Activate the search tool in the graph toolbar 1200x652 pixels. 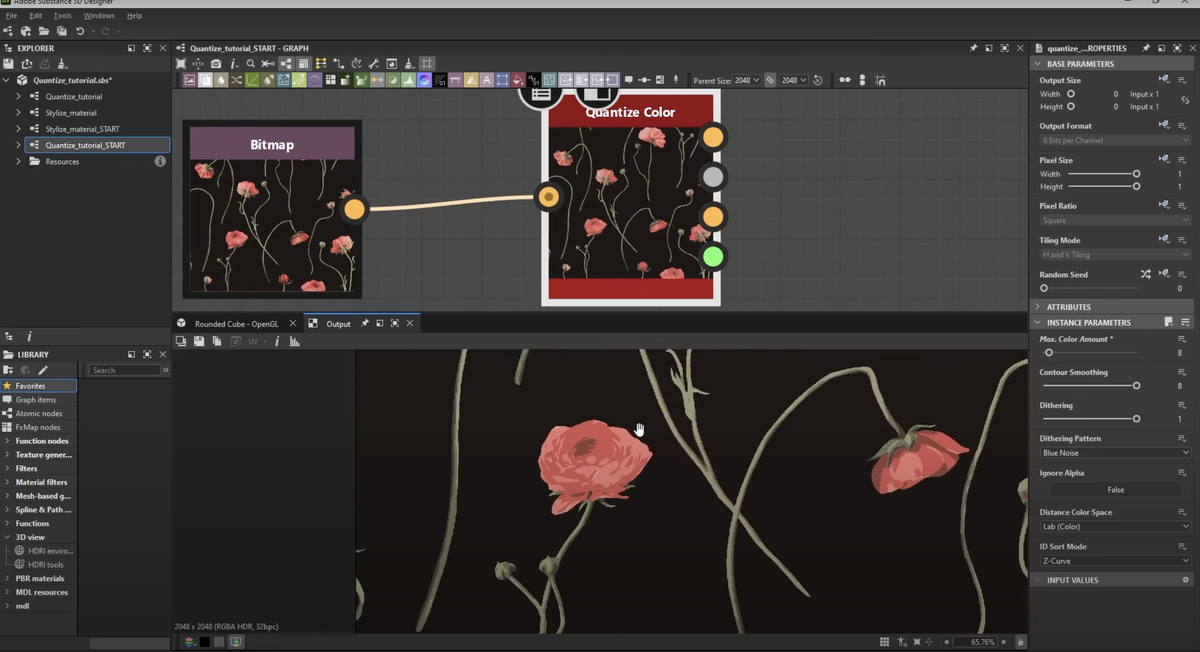(250, 63)
